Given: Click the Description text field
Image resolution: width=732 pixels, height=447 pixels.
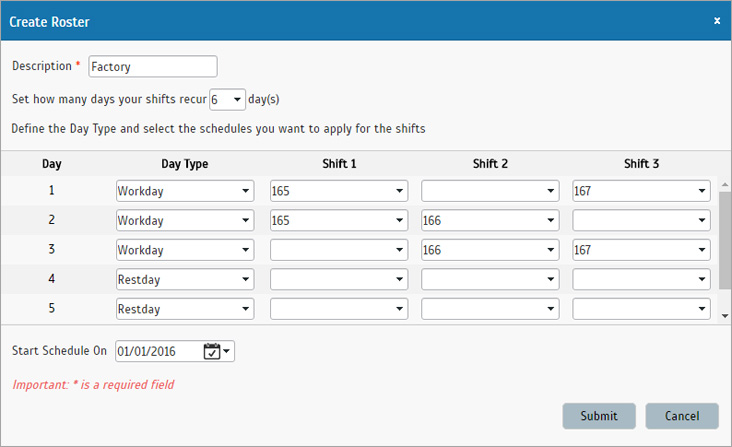Looking at the screenshot, I should pyautogui.click(x=152, y=67).
